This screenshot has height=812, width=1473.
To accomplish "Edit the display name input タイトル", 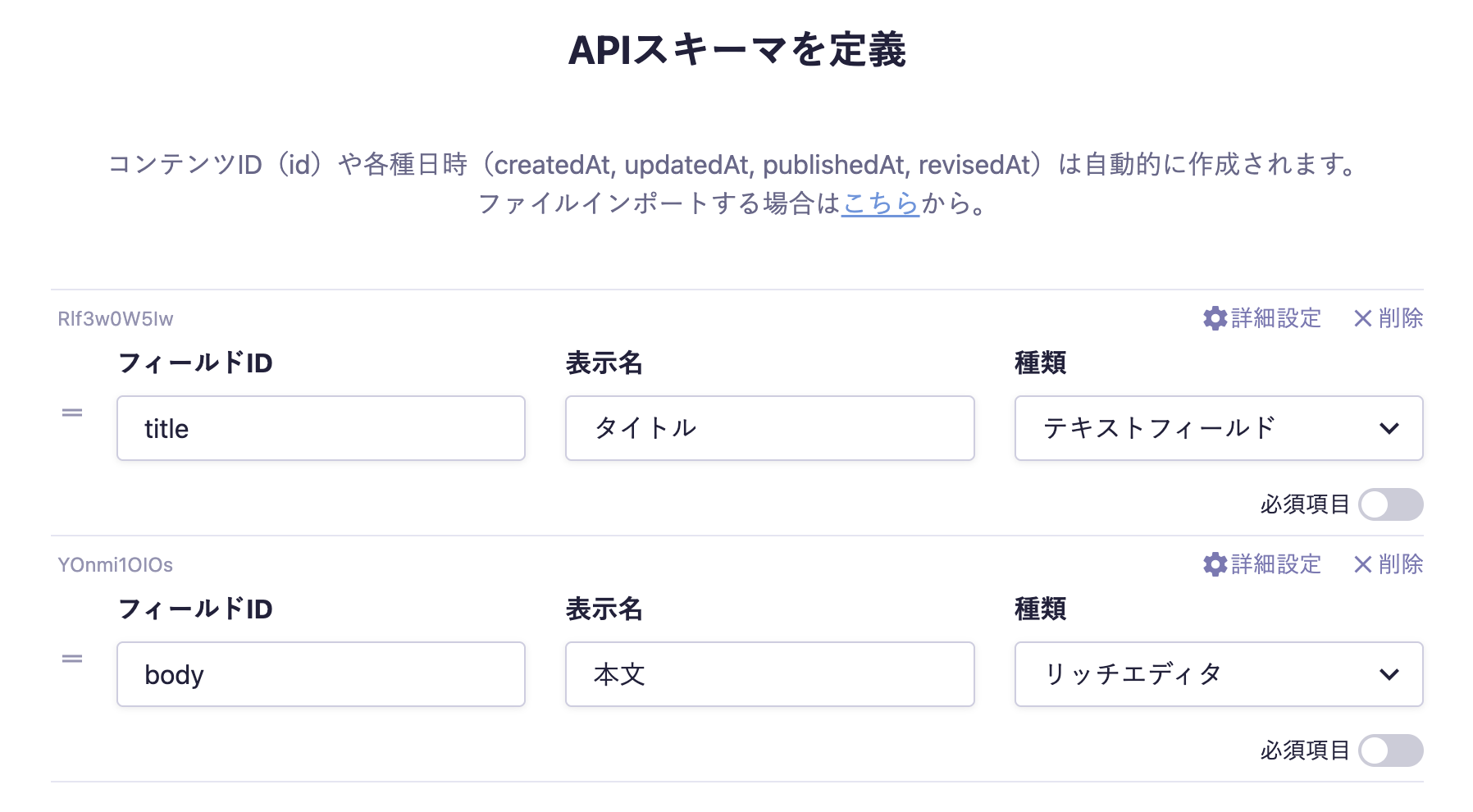I will (x=769, y=428).
